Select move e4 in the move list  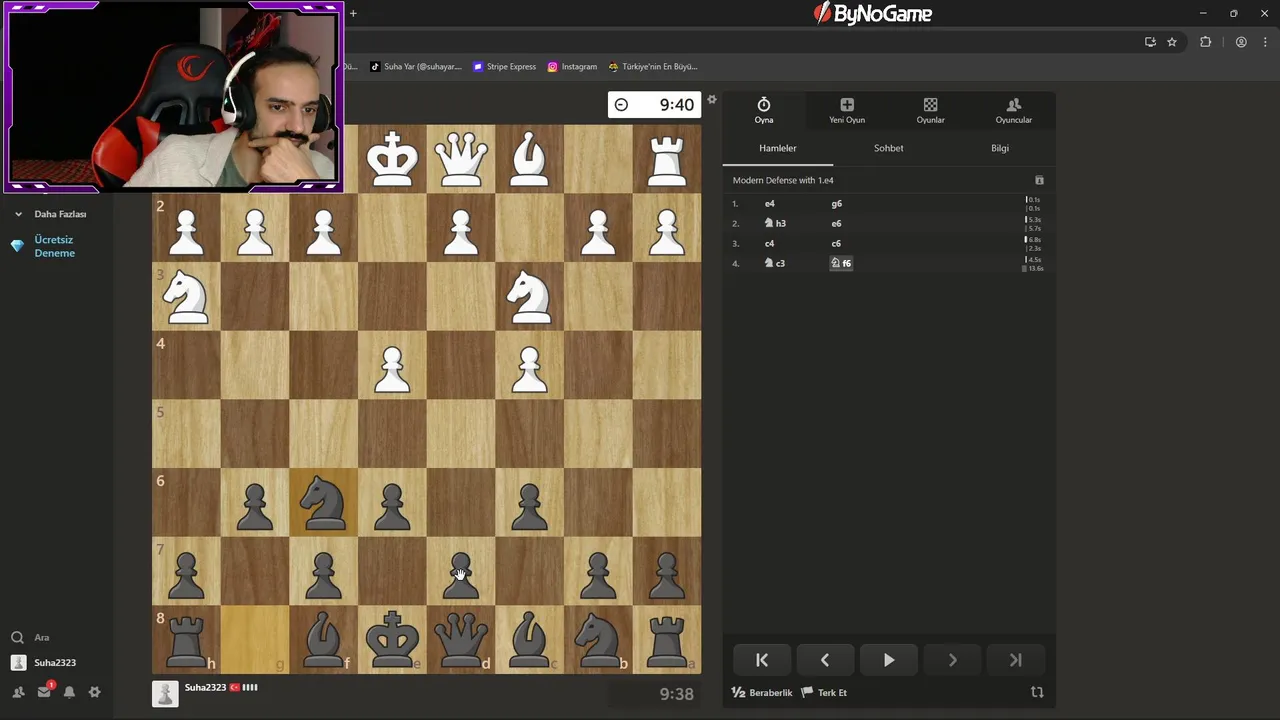(x=770, y=203)
